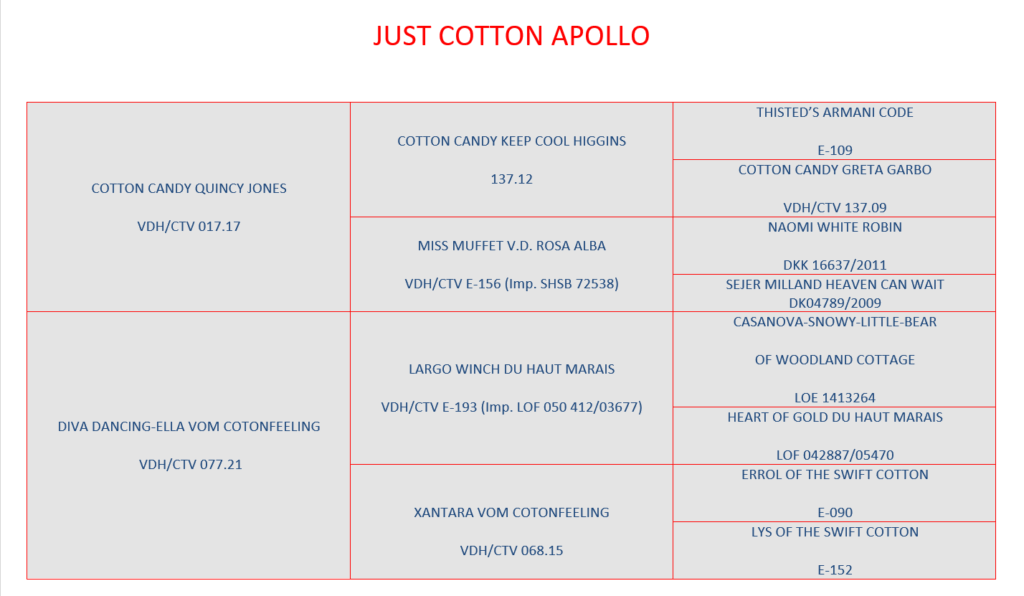The width and height of the screenshot is (1024, 596).
Task: Select the COTTON CANDY QUINCY JONES cell
Action: coord(189,207)
